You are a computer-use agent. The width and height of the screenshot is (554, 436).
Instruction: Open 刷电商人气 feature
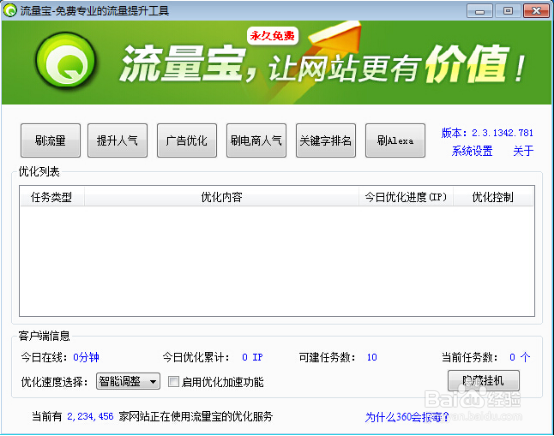point(256,140)
